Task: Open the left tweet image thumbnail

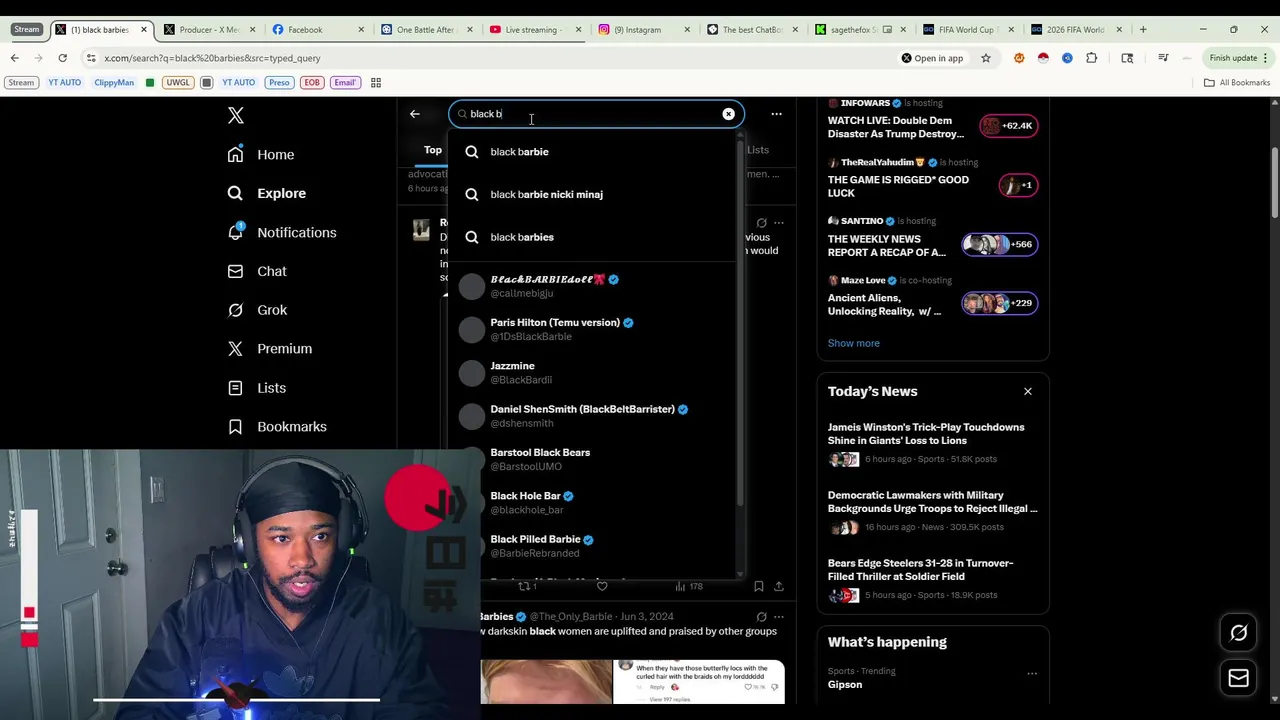Action: (546, 682)
